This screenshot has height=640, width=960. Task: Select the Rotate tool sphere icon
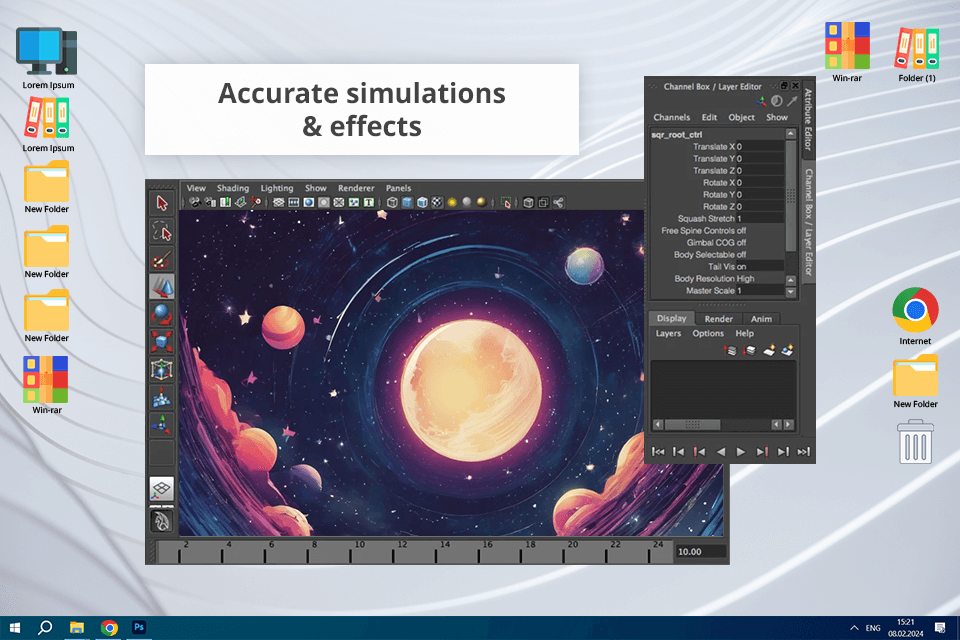[162, 314]
